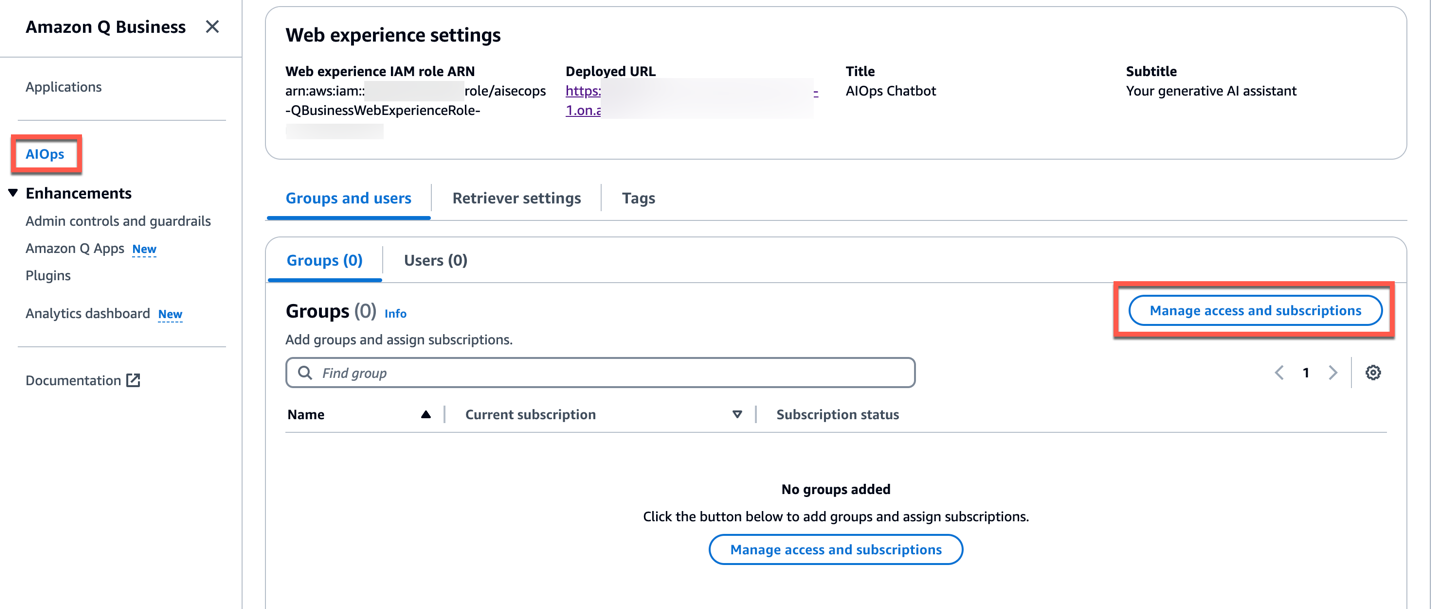This screenshot has width=1431, height=609.
Task: Open the Analytics dashboard page
Action: (86, 313)
